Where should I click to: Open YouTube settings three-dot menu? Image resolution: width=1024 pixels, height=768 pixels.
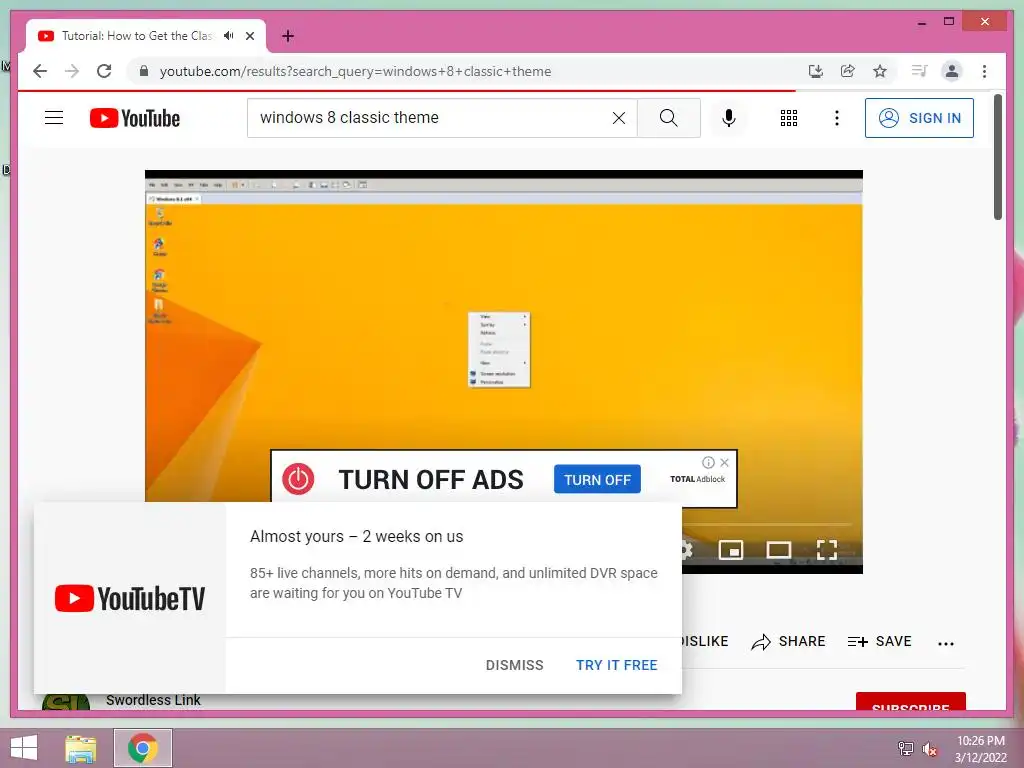(837, 118)
